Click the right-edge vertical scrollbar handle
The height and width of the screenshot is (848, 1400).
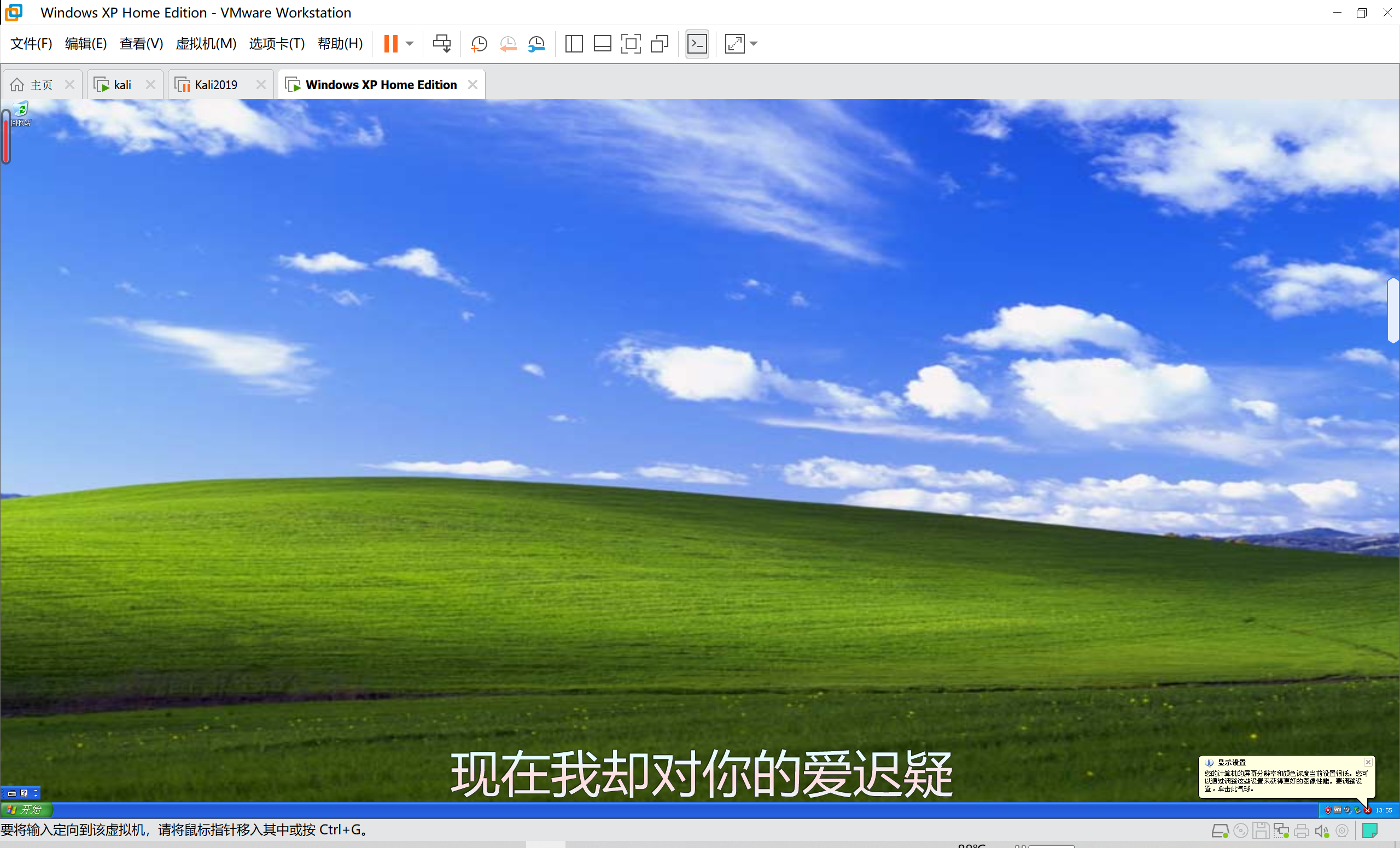tap(1393, 310)
